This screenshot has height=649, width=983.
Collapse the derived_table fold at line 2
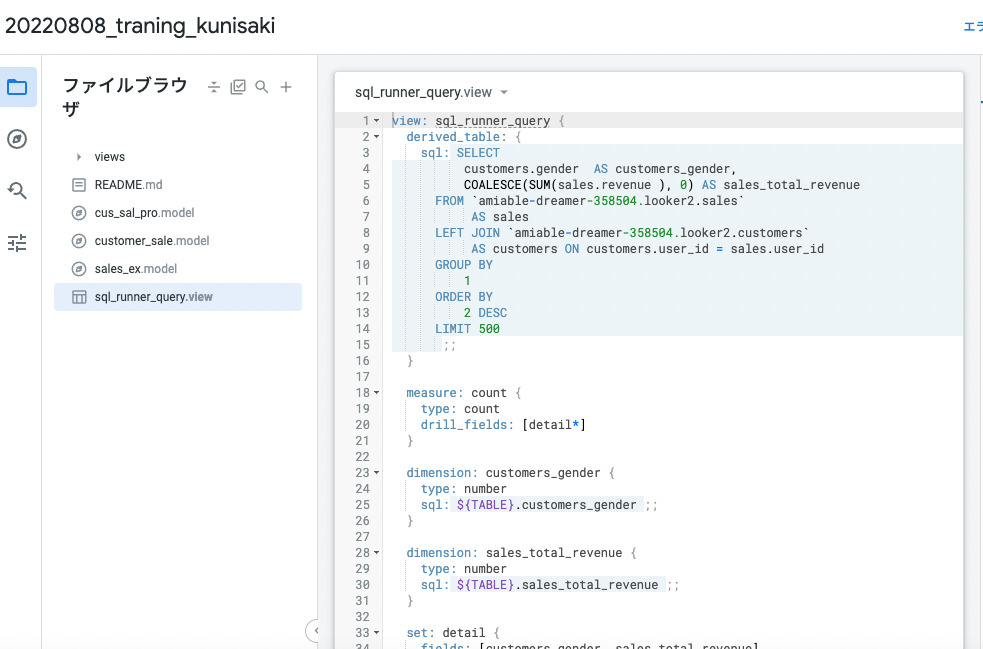pos(377,136)
